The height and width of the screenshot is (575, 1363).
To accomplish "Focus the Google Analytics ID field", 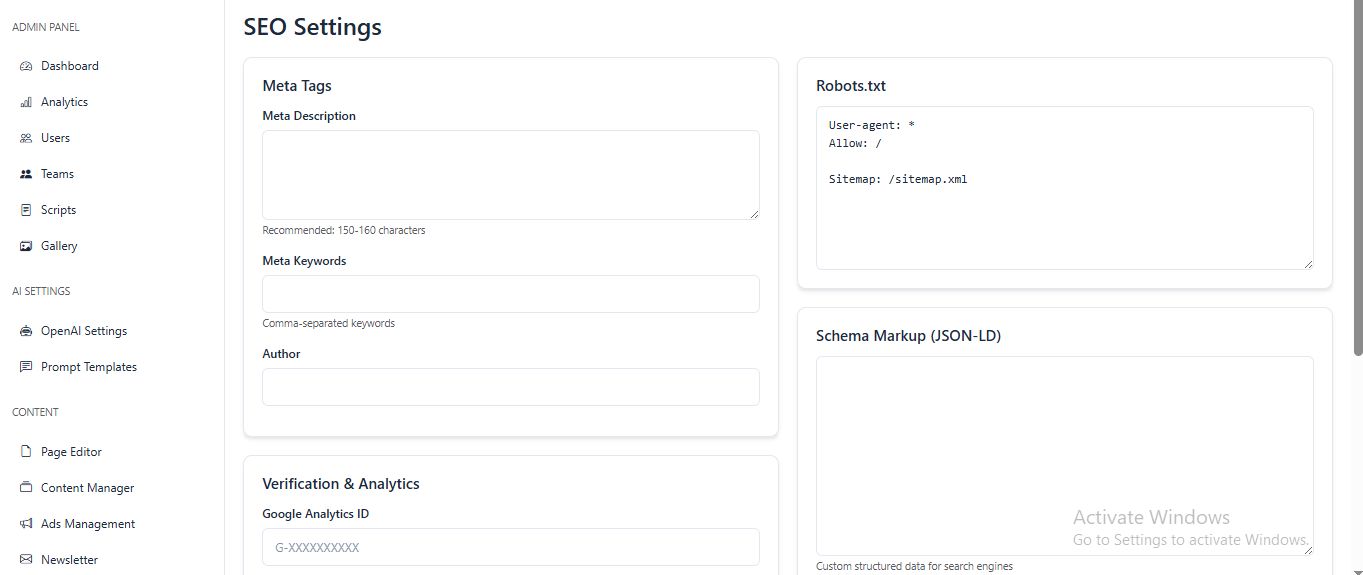I will point(510,547).
